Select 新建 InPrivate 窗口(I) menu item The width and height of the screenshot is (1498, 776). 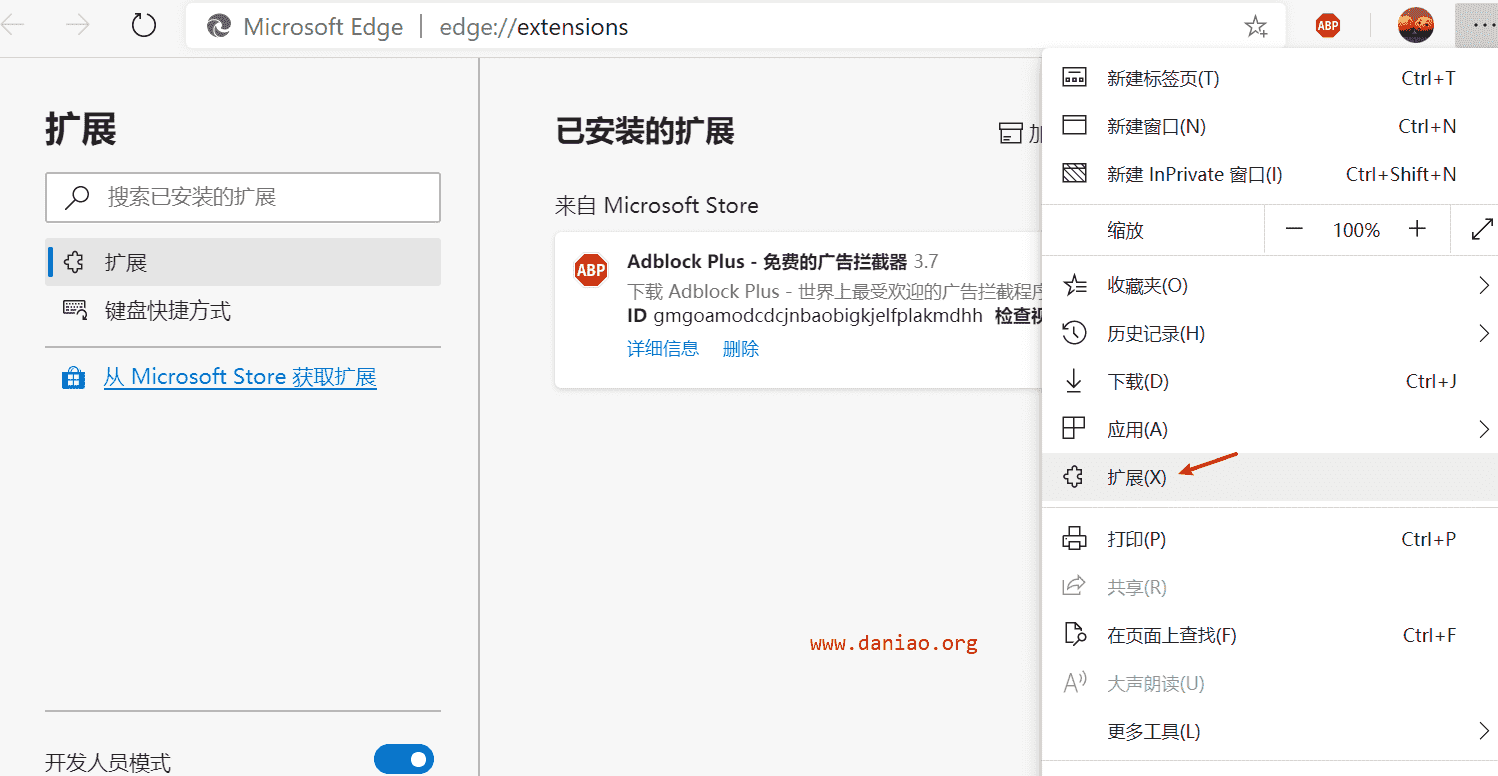(x=1270, y=174)
